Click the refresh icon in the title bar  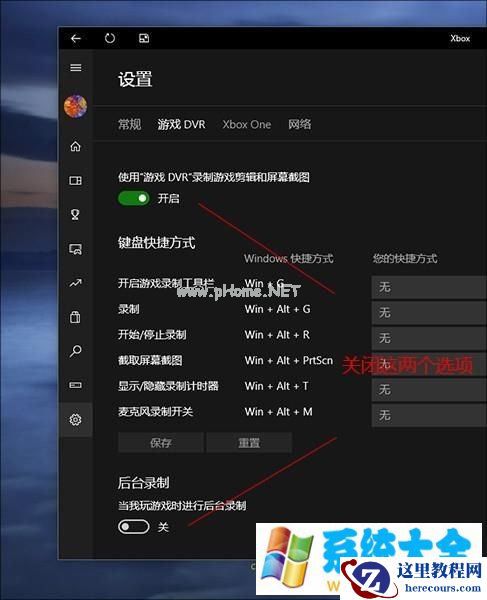tap(110, 38)
